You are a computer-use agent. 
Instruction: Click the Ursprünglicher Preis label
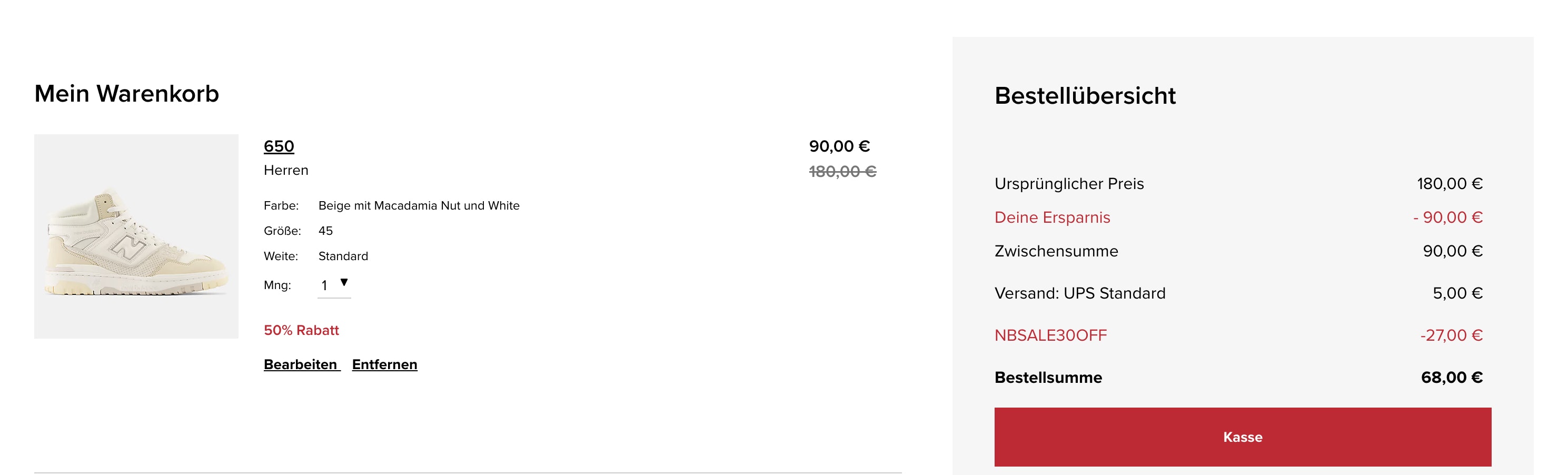[1069, 184]
